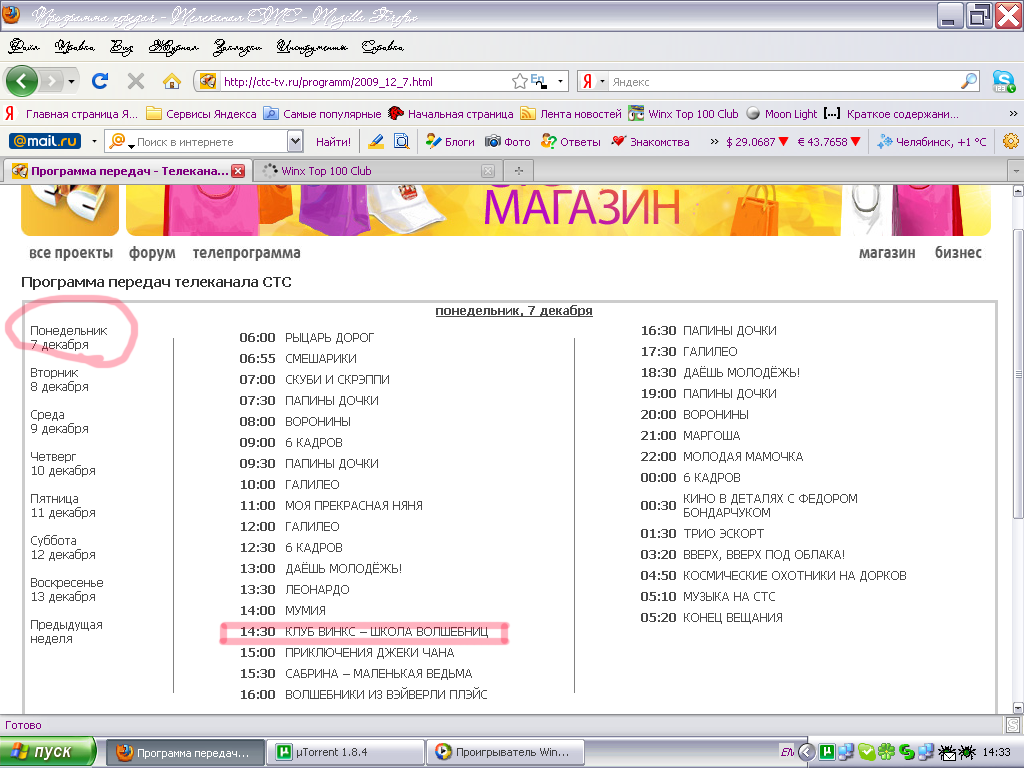Click the dollar rate $ 29.0687
1024x768 pixels.
tap(758, 142)
